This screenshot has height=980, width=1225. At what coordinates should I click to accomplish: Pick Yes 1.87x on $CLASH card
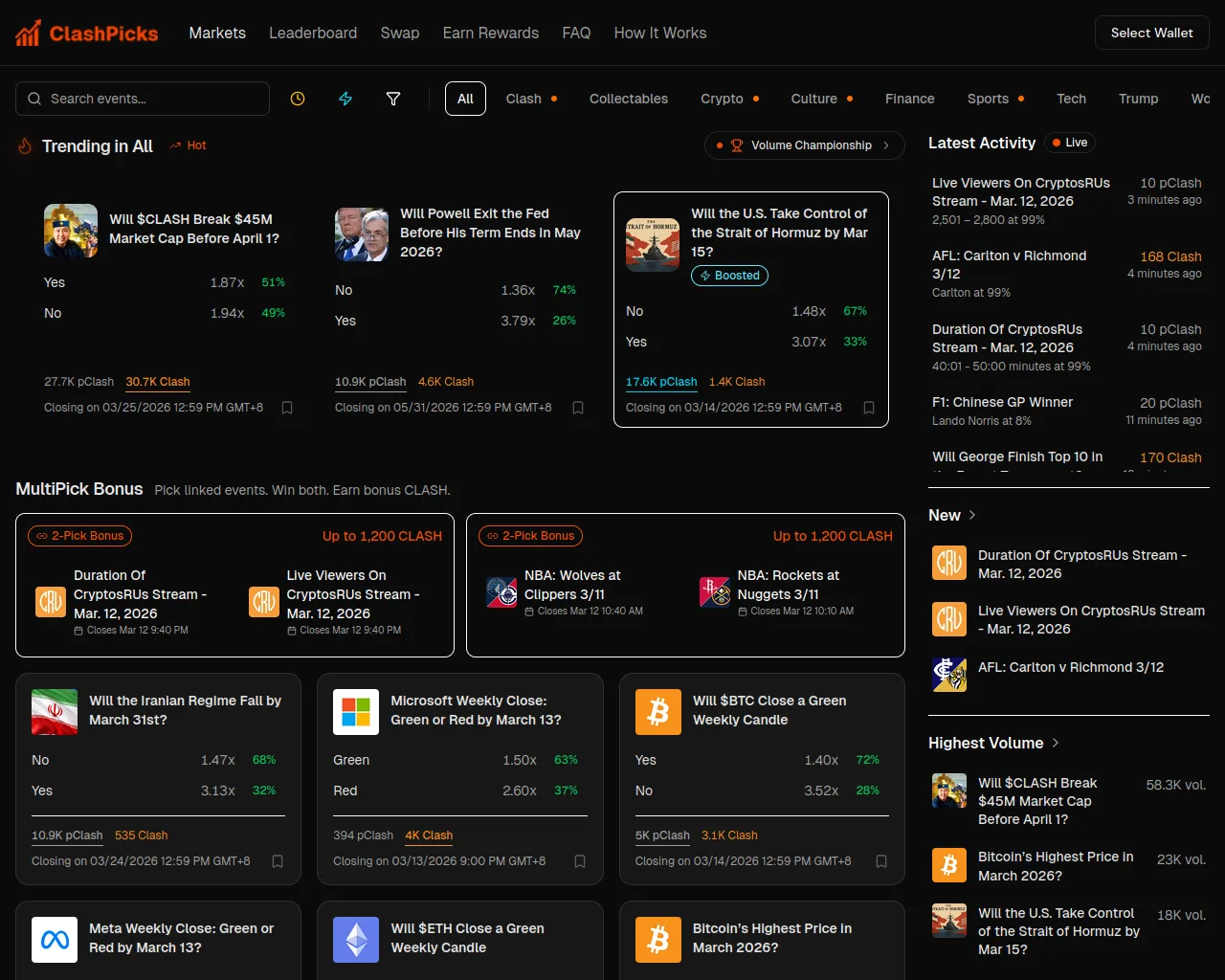pyautogui.click(x=165, y=282)
